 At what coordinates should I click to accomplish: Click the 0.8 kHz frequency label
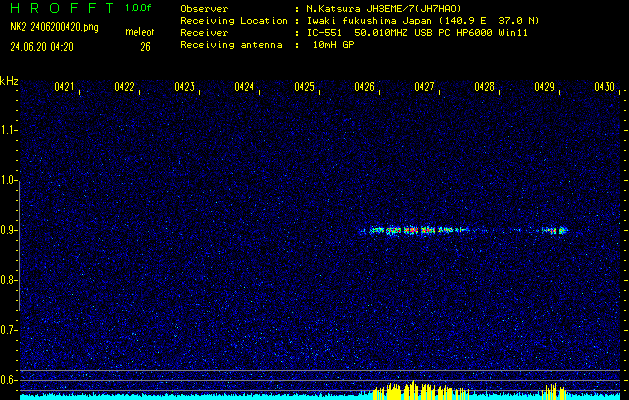coord(8,280)
